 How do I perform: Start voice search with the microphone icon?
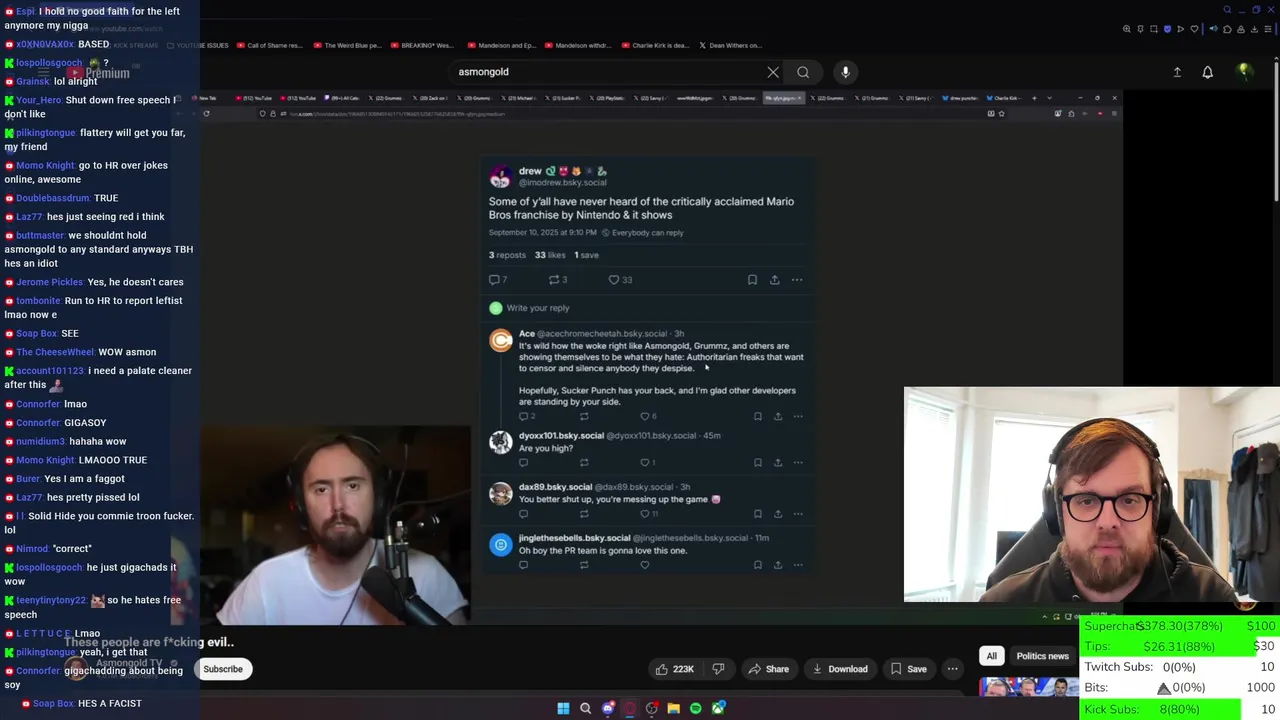click(x=845, y=72)
